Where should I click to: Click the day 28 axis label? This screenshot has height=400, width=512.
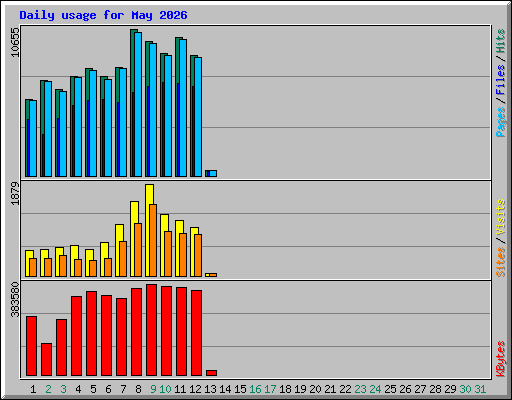[435, 389]
